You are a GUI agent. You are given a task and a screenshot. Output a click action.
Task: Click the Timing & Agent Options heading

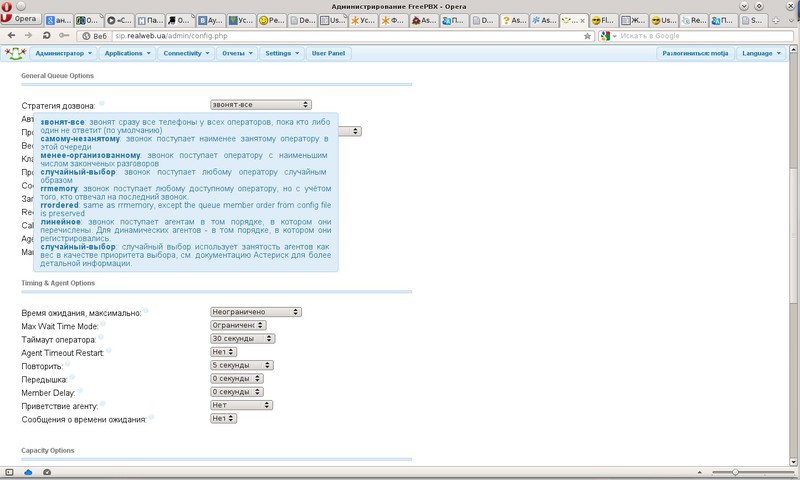tap(58, 283)
